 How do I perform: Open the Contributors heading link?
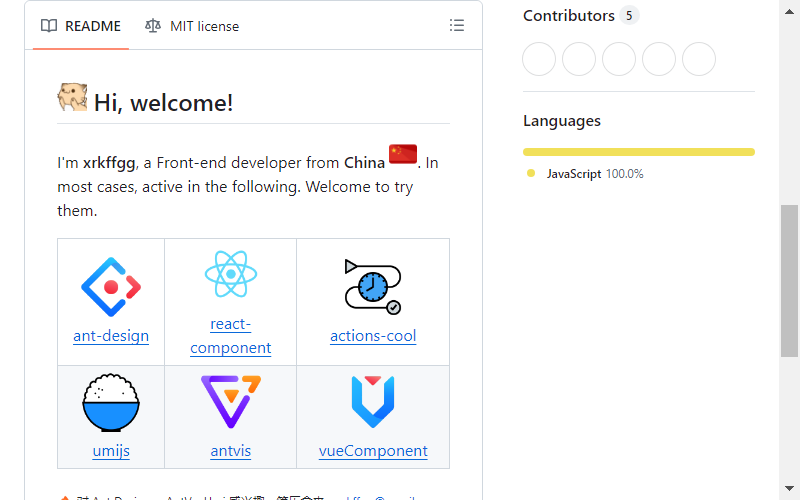click(x=568, y=16)
